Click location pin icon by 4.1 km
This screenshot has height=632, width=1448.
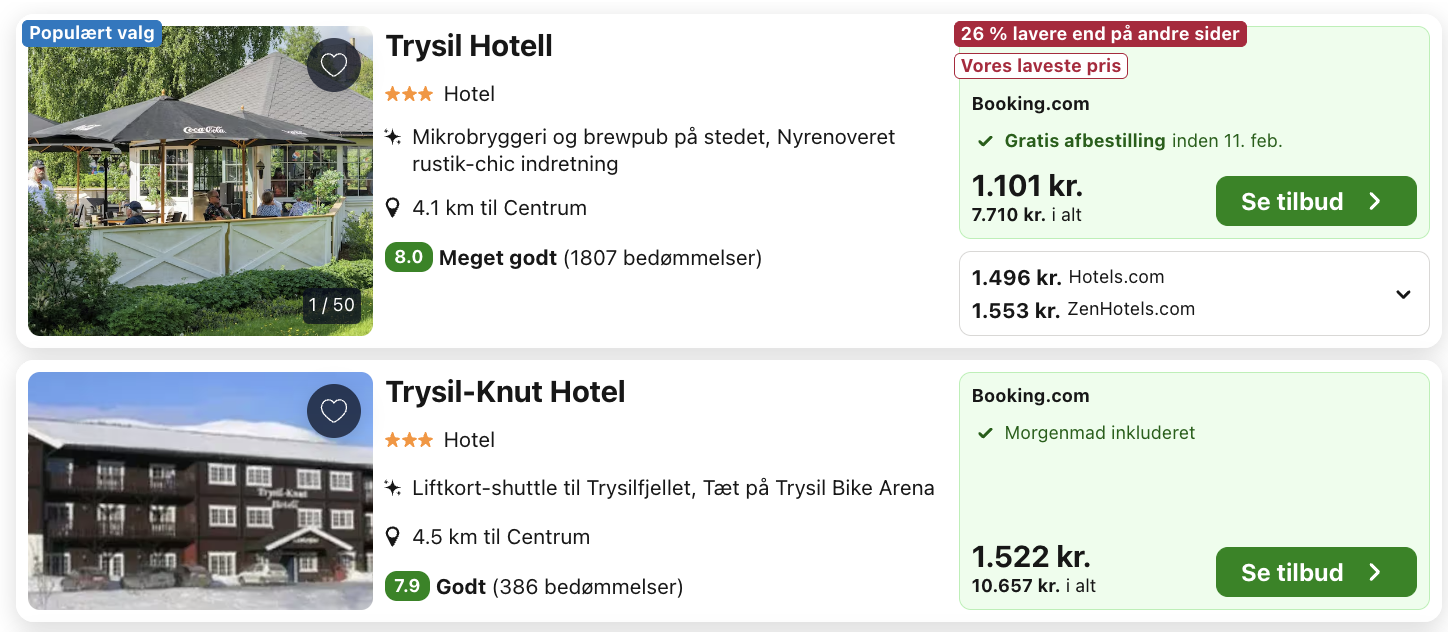click(x=394, y=208)
